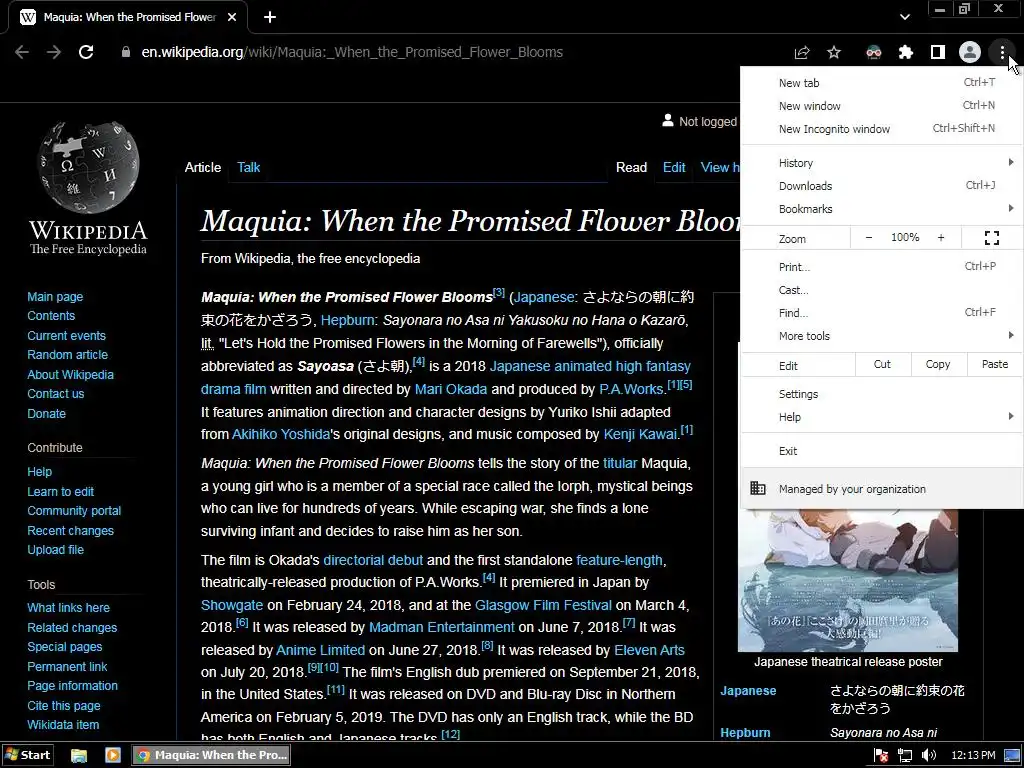The width and height of the screenshot is (1024, 768).
Task: Open the Random article sidebar link
Action: (67, 355)
